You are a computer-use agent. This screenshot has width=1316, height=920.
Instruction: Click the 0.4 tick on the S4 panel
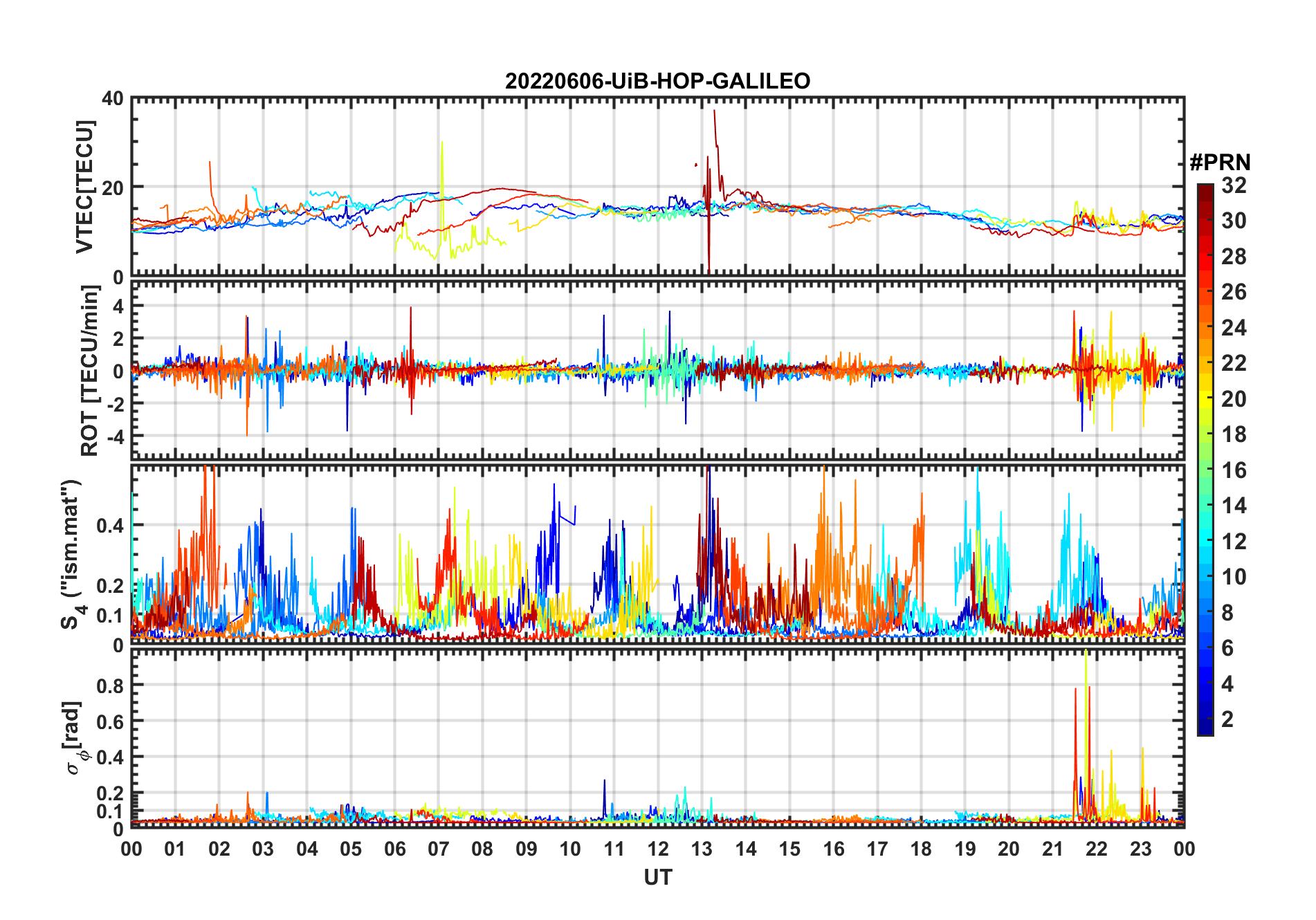click(110, 525)
